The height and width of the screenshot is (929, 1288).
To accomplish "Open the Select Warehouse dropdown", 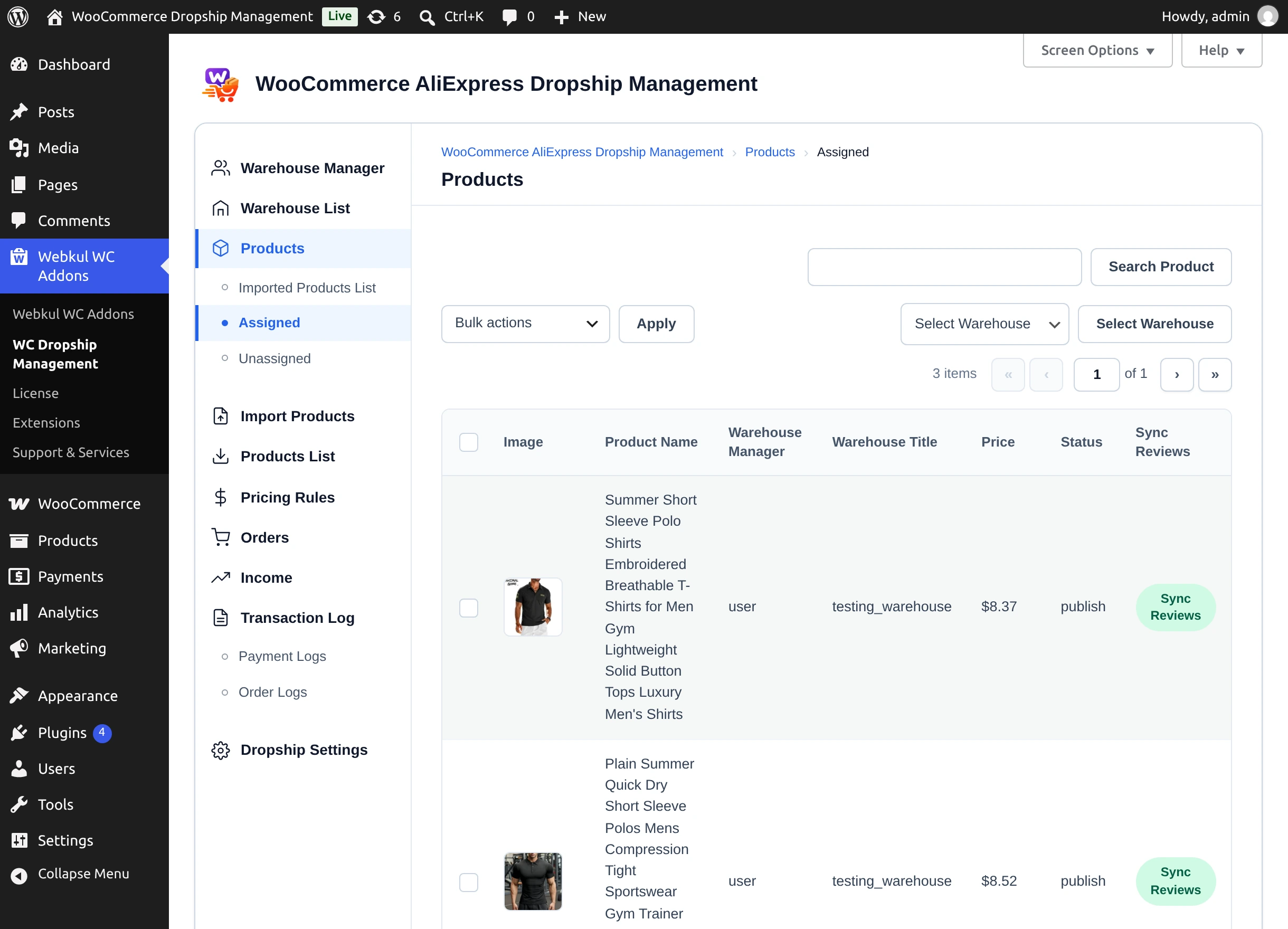I will 984,324.
